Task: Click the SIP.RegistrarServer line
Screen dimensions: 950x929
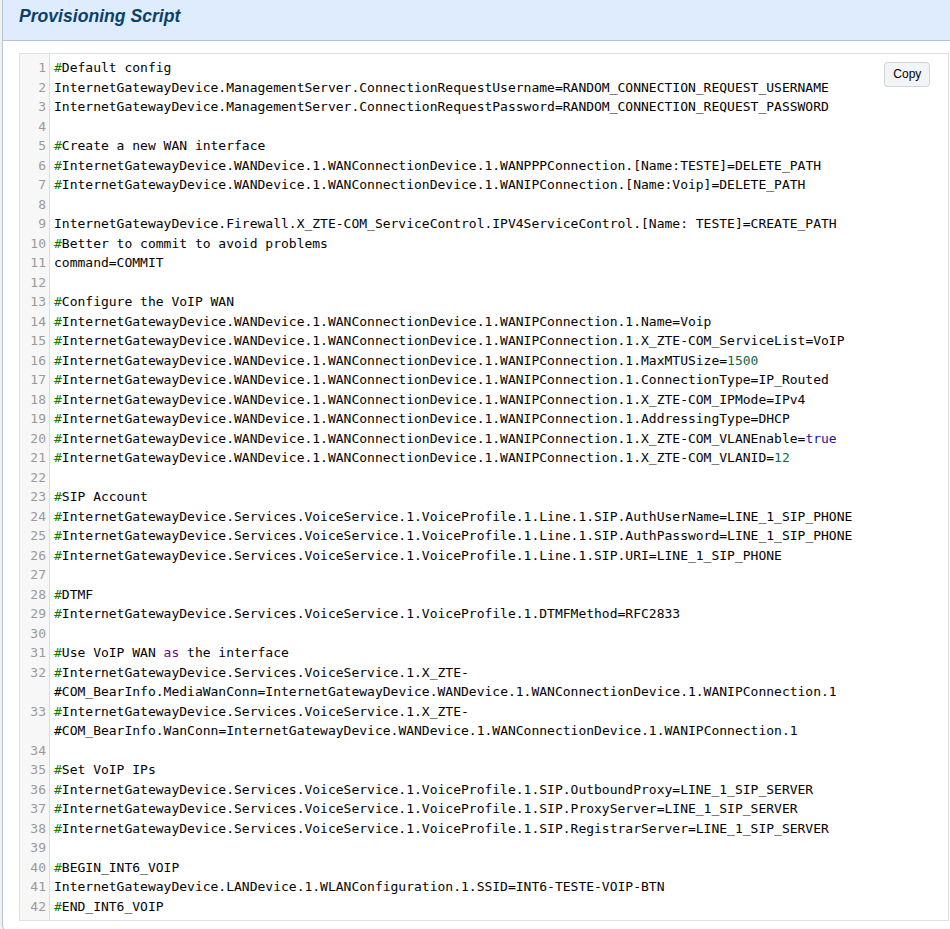Action: (441, 829)
